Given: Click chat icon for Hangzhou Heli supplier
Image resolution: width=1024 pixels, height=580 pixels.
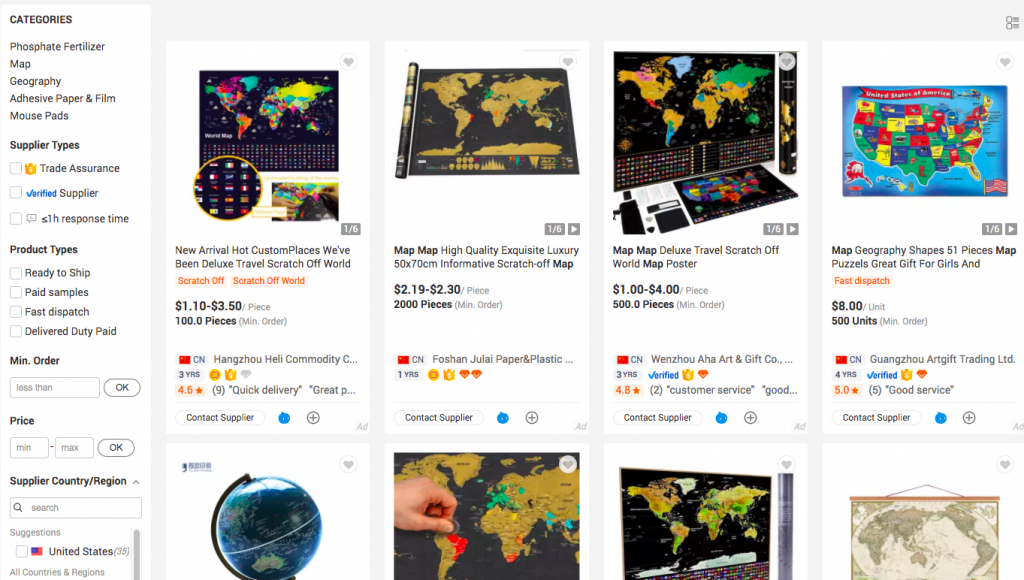Looking at the screenshot, I should click(284, 418).
